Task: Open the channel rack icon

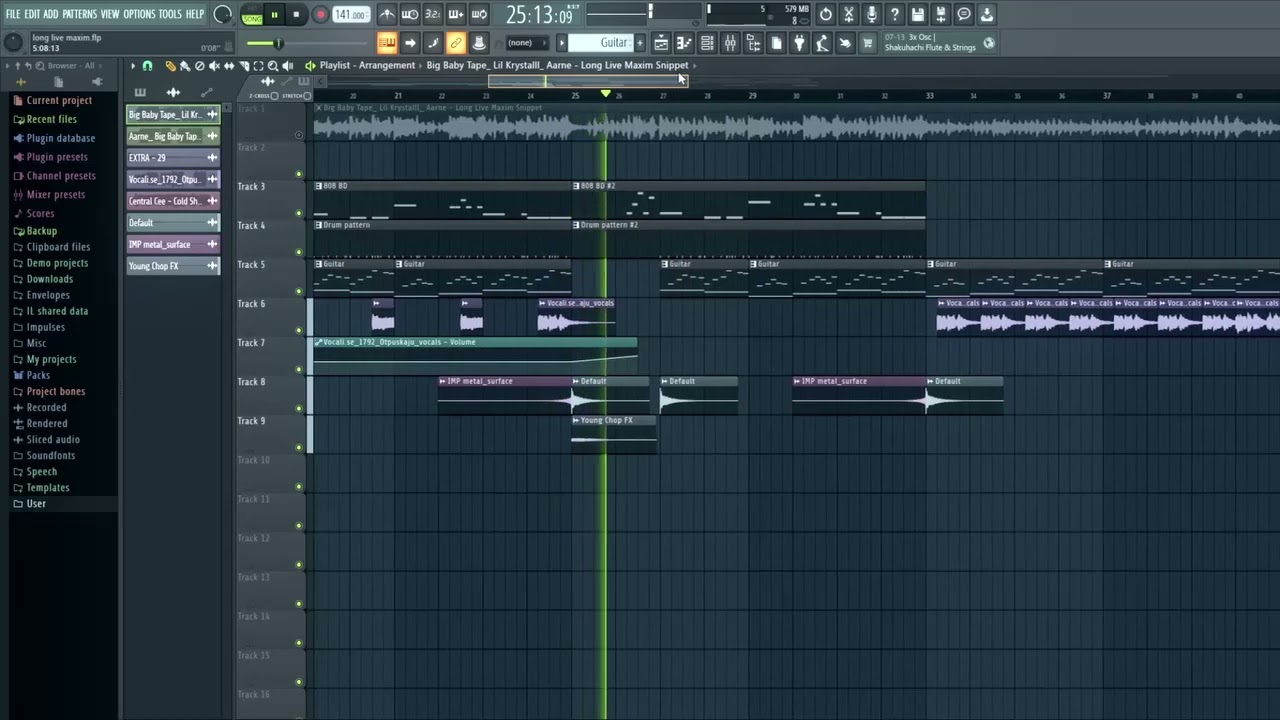Action: [x=707, y=43]
